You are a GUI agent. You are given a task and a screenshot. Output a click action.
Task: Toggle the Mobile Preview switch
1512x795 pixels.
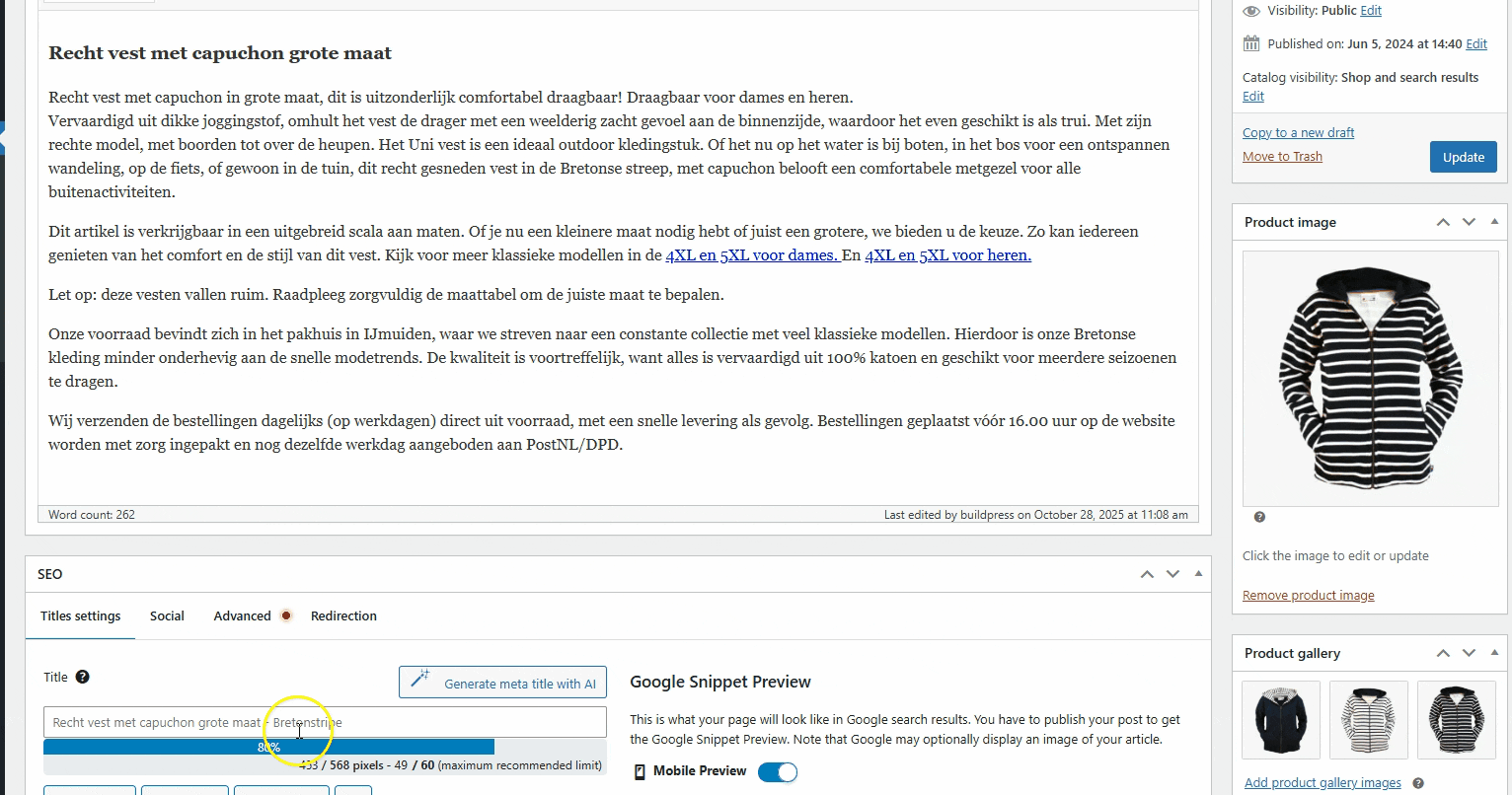(778, 771)
